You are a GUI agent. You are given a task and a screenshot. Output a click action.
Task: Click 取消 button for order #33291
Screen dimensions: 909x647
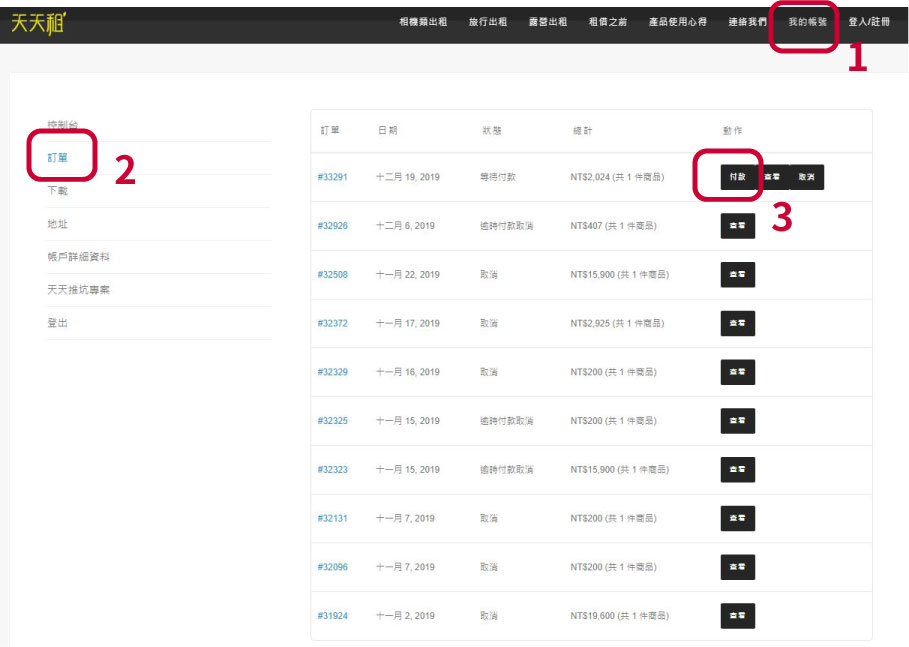[806, 177]
